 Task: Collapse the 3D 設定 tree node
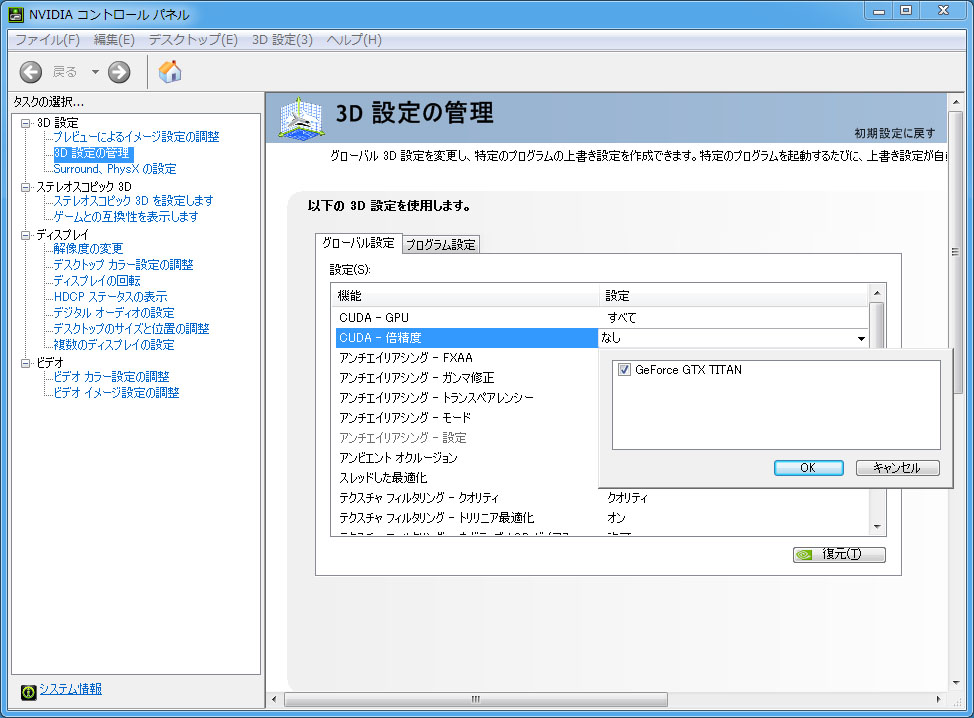coord(25,123)
